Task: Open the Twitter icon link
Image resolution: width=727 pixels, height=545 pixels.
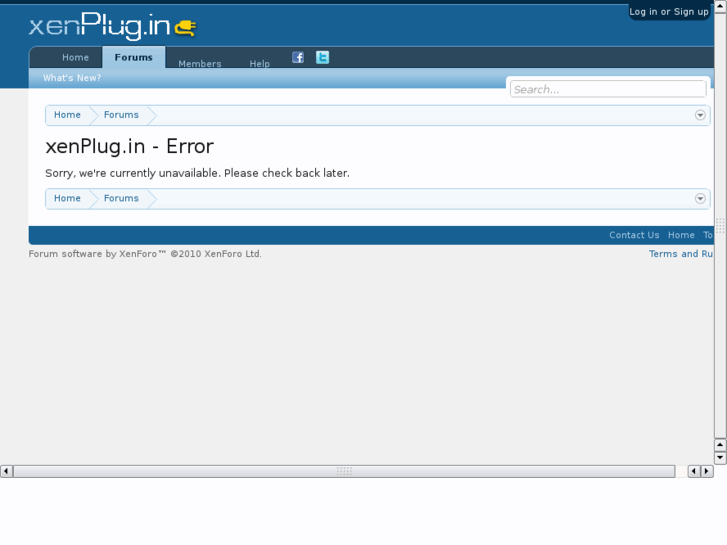Action: (x=322, y=58)
